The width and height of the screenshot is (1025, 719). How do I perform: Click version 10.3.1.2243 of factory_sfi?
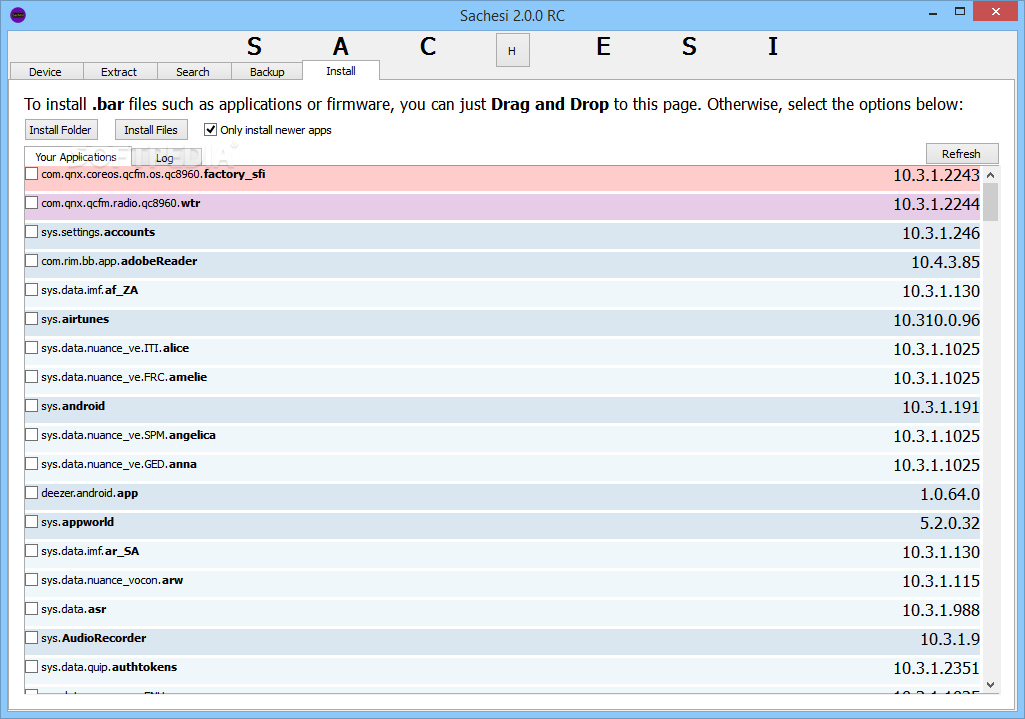[936, 175]
